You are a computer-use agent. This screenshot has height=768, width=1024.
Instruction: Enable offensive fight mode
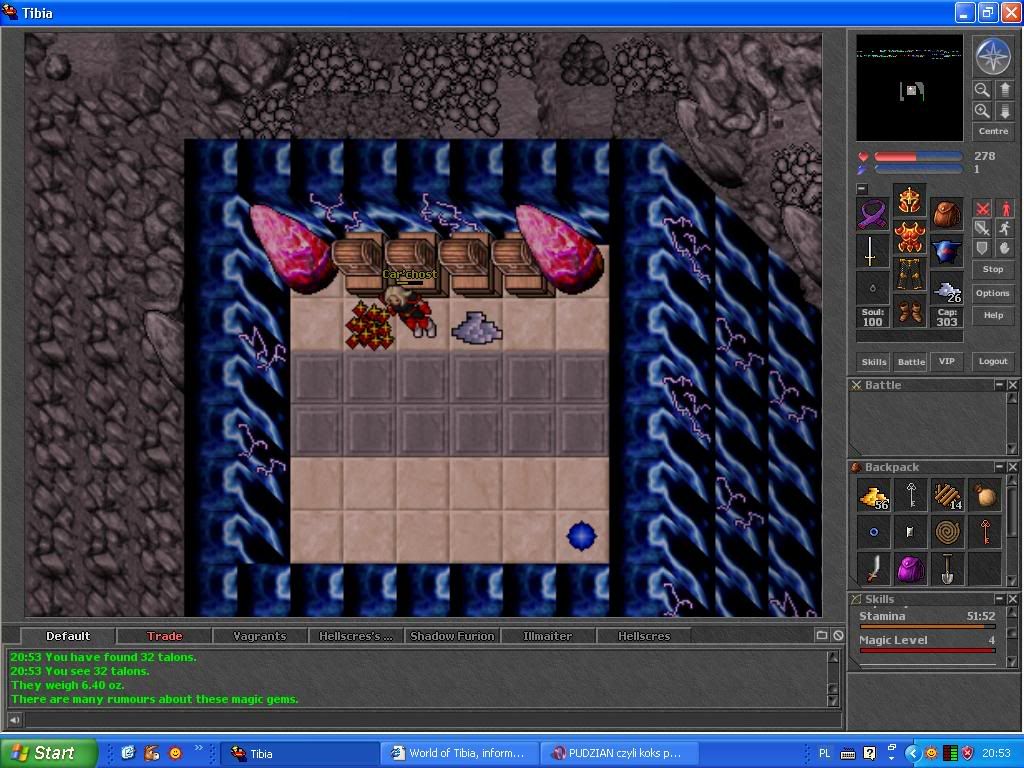[982, 209]
